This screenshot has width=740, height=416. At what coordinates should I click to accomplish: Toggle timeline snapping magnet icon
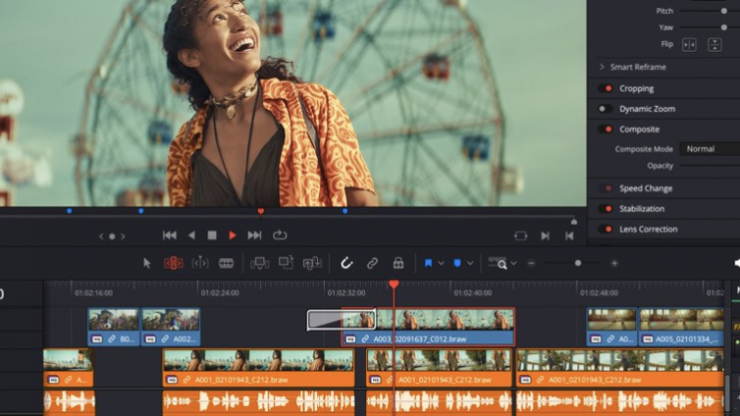click(x=346, y=263)
